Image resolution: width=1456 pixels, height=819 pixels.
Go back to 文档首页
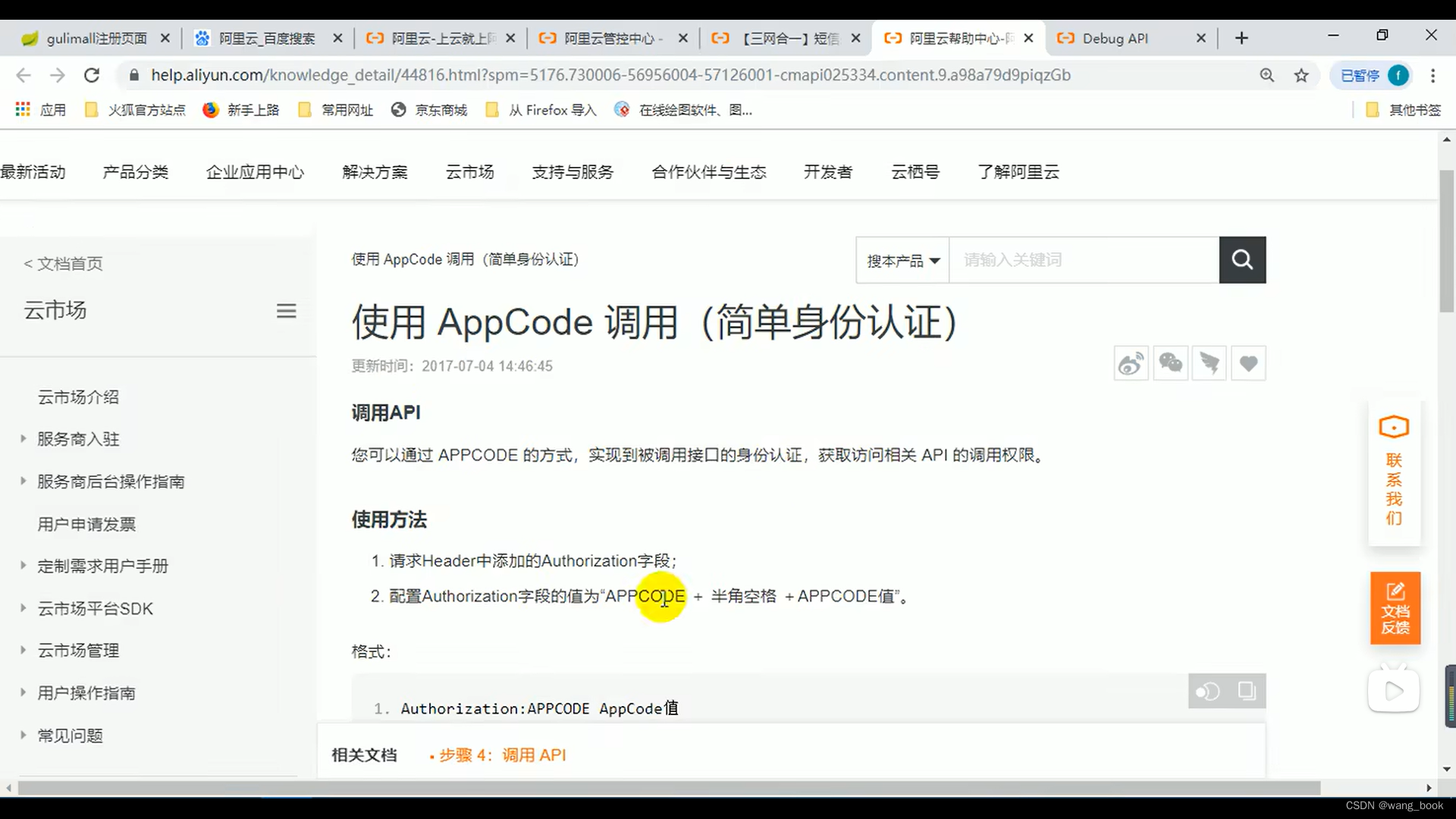click(63, 263)
